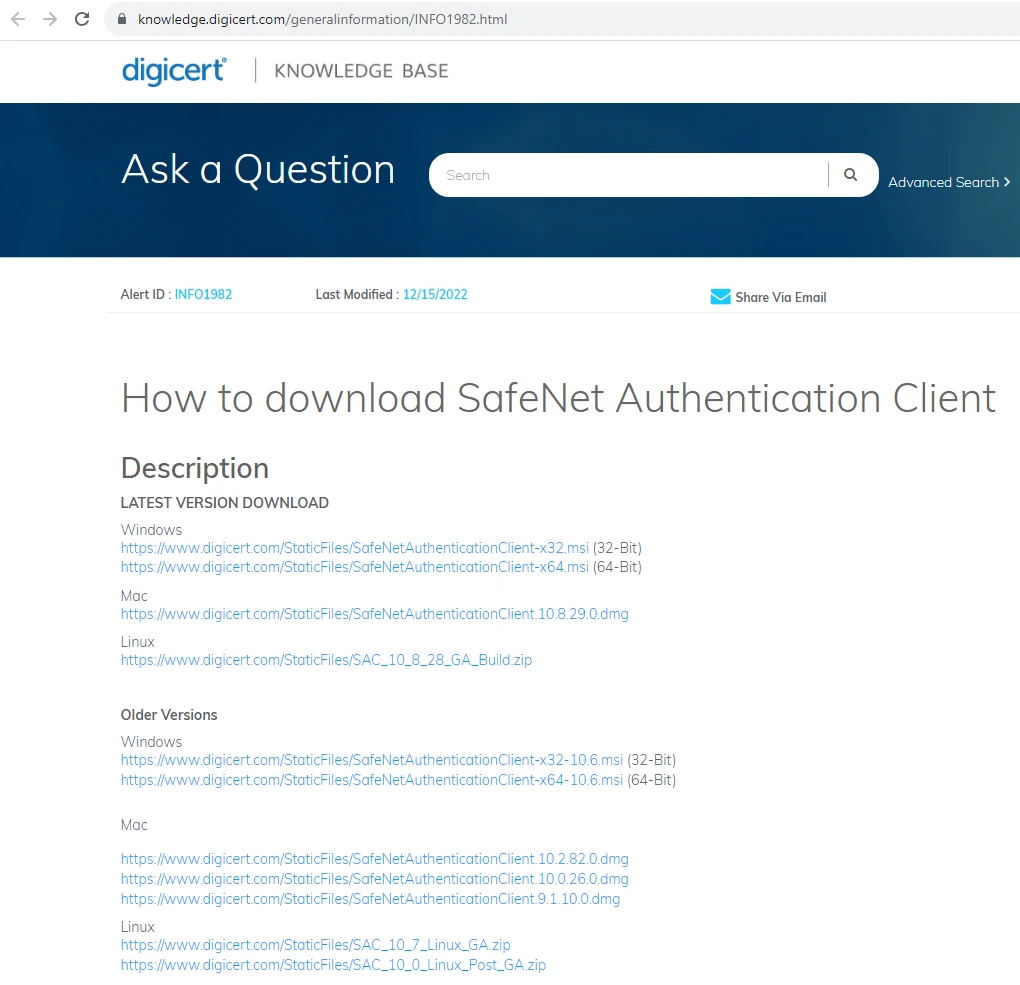Click the search magnifier icon
1020x985 pixels.
pyautogui.click(x=849, y=174)
